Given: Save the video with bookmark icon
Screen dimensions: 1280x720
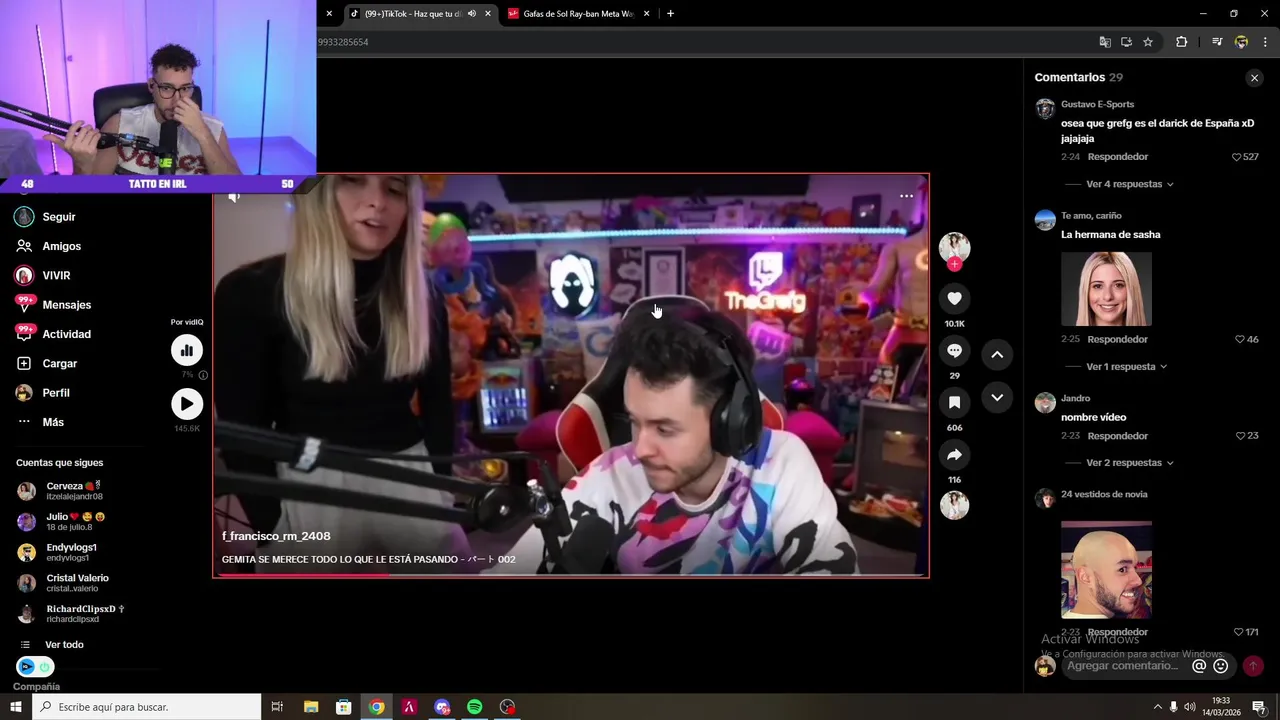Looking at the screenshot, I should tap(954, 402).
